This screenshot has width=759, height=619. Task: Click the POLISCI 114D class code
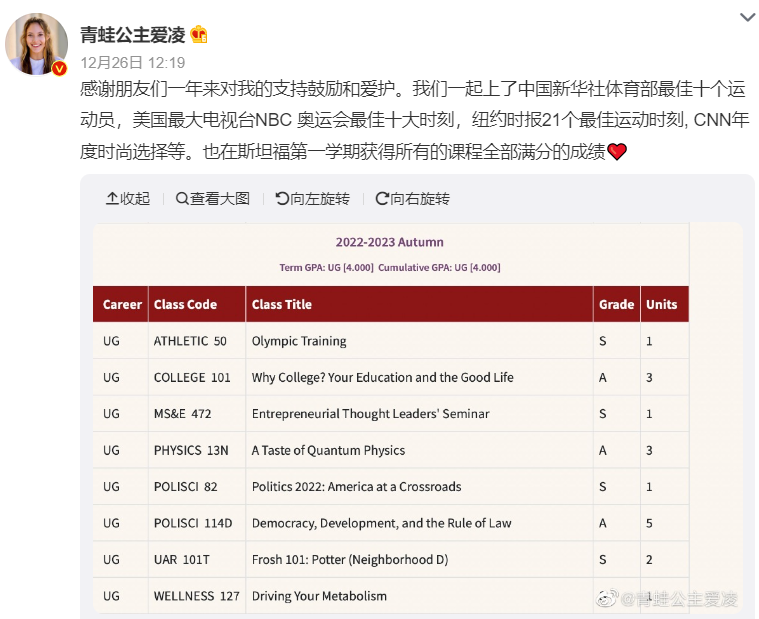click(193, 523)
